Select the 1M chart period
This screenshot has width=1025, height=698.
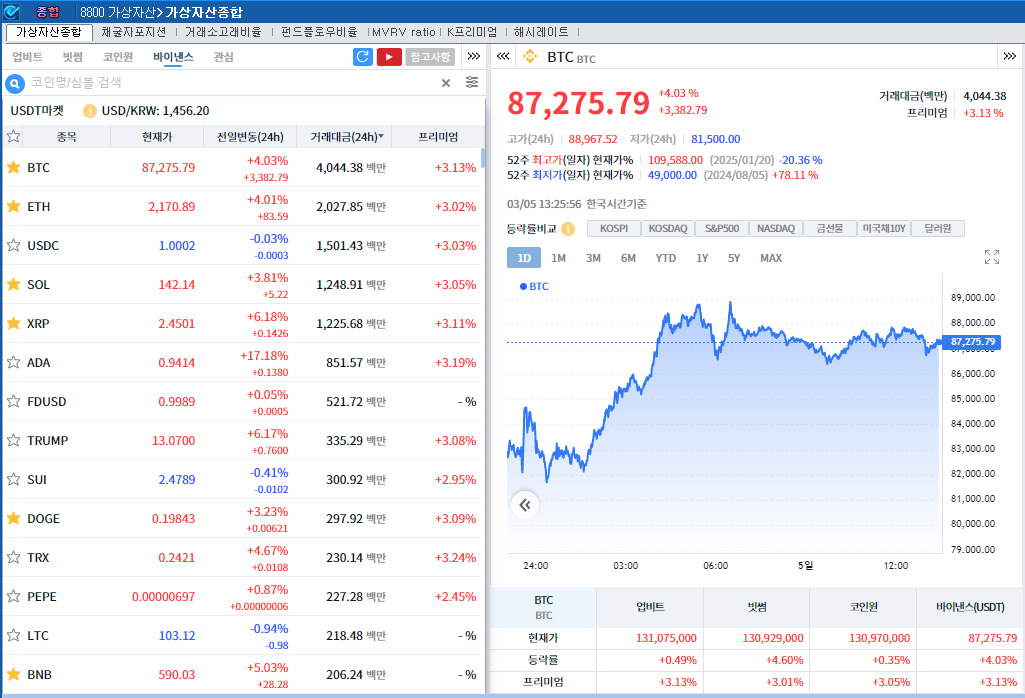pos(558,258)
